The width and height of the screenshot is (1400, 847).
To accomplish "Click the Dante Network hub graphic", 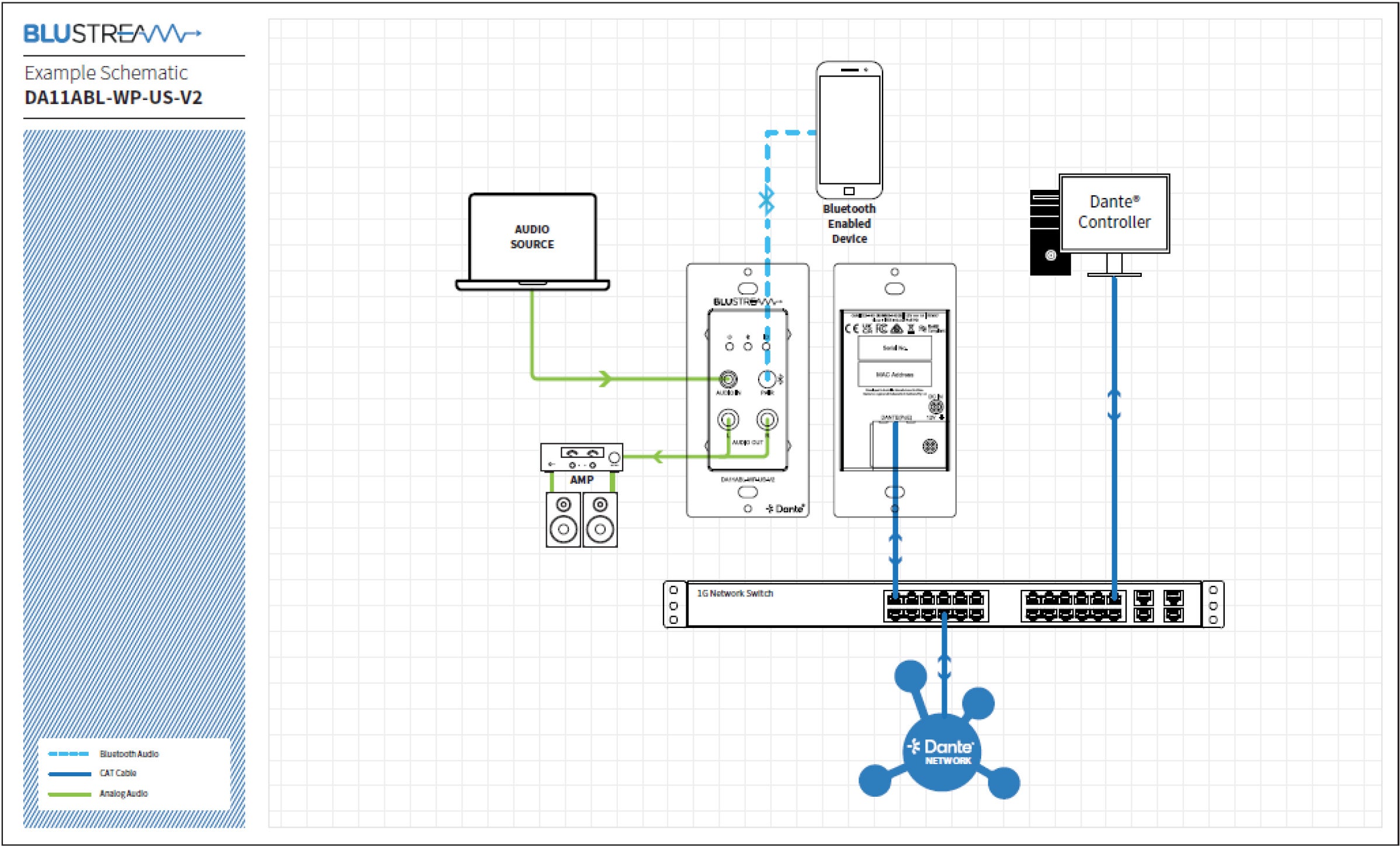I will [x=942, y=751].
